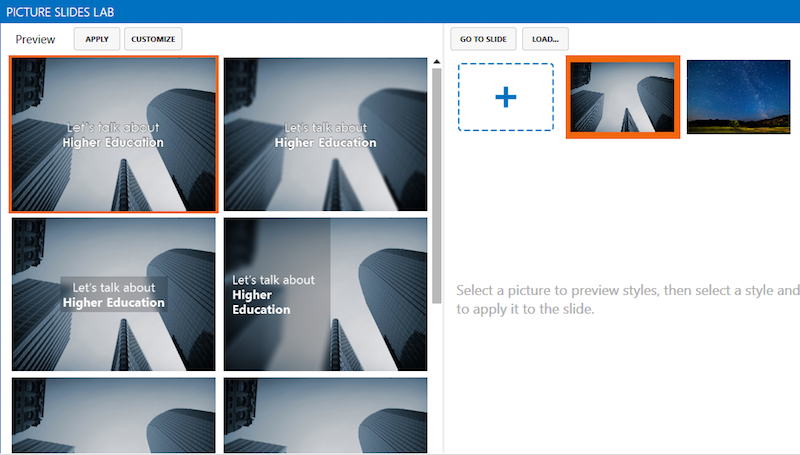800x455 pixels.
Task: Choose style with dark sidebar overlay text
Action: (x=325, y=294)
